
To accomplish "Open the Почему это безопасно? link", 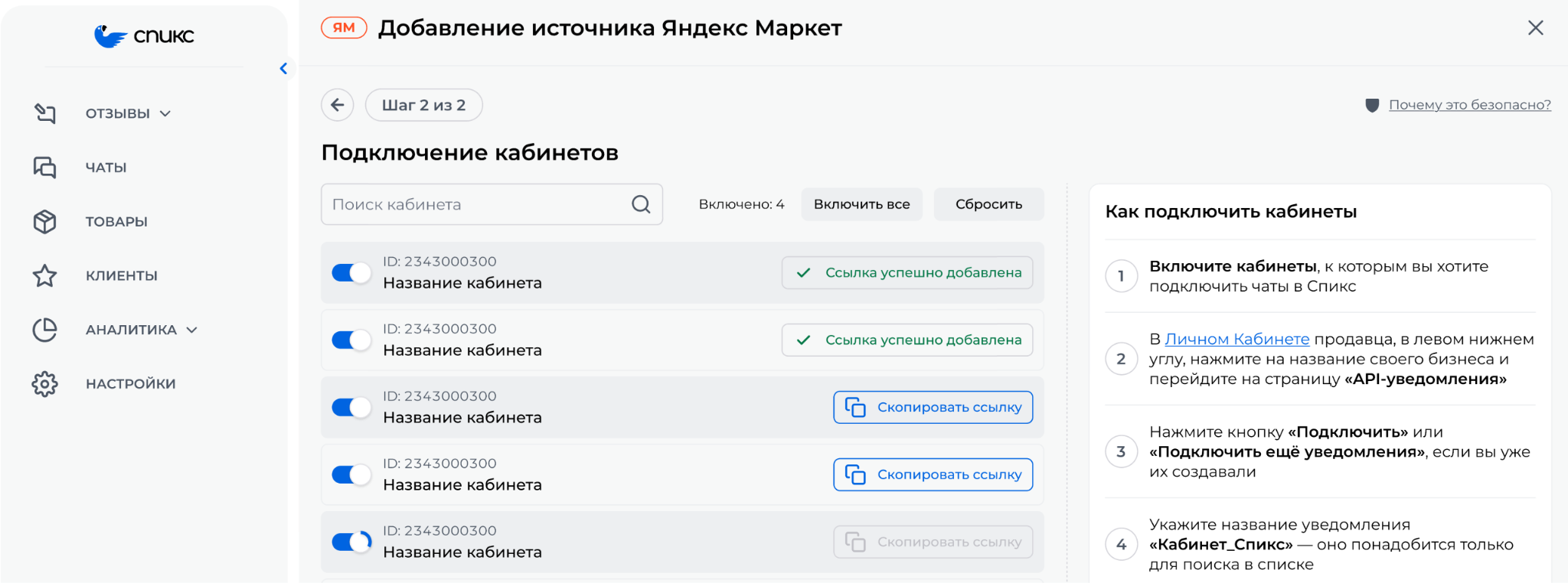I will (1470, 105).
